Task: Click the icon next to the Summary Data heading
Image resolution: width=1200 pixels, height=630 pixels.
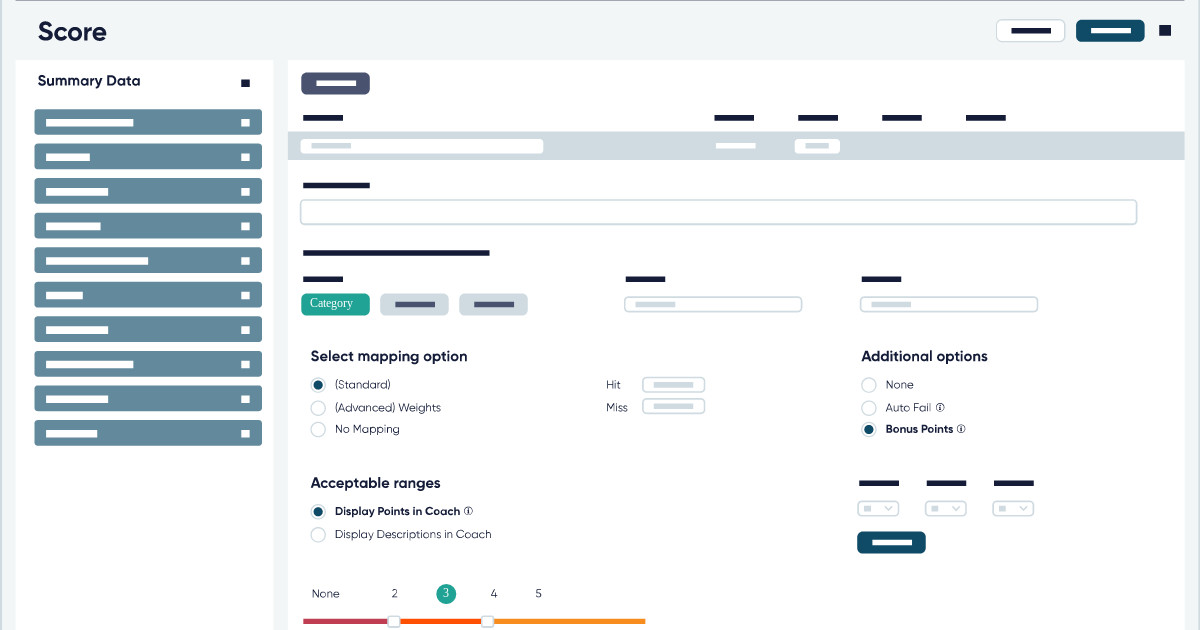Action: [246, 84]
